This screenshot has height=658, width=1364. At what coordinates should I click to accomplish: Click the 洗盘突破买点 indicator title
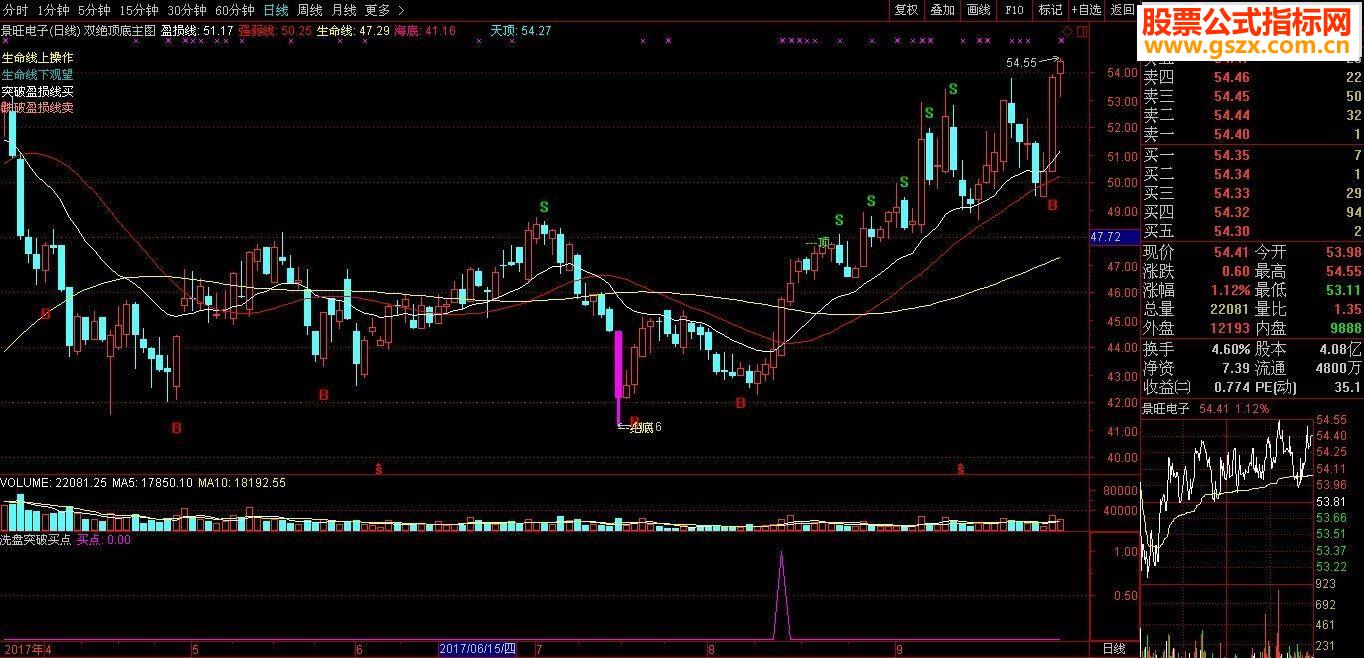point(36,539)
